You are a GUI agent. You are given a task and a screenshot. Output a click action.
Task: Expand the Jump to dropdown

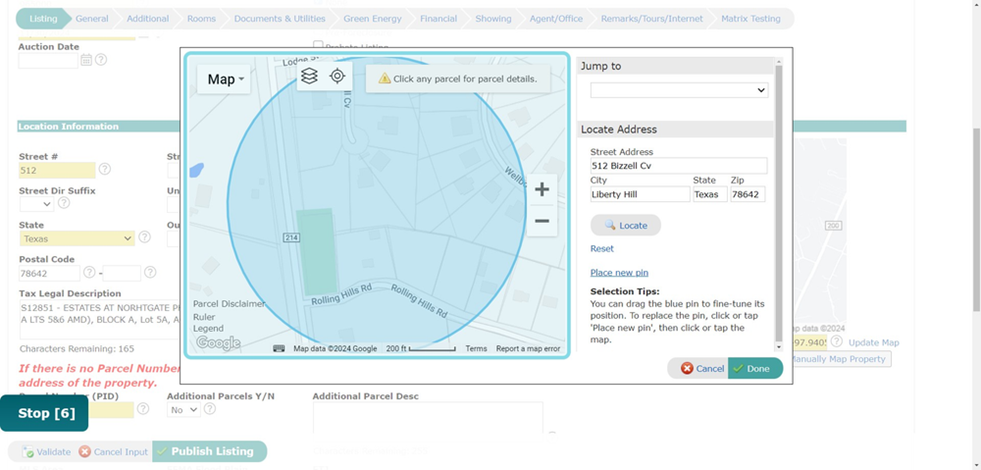tap(679, 90)
